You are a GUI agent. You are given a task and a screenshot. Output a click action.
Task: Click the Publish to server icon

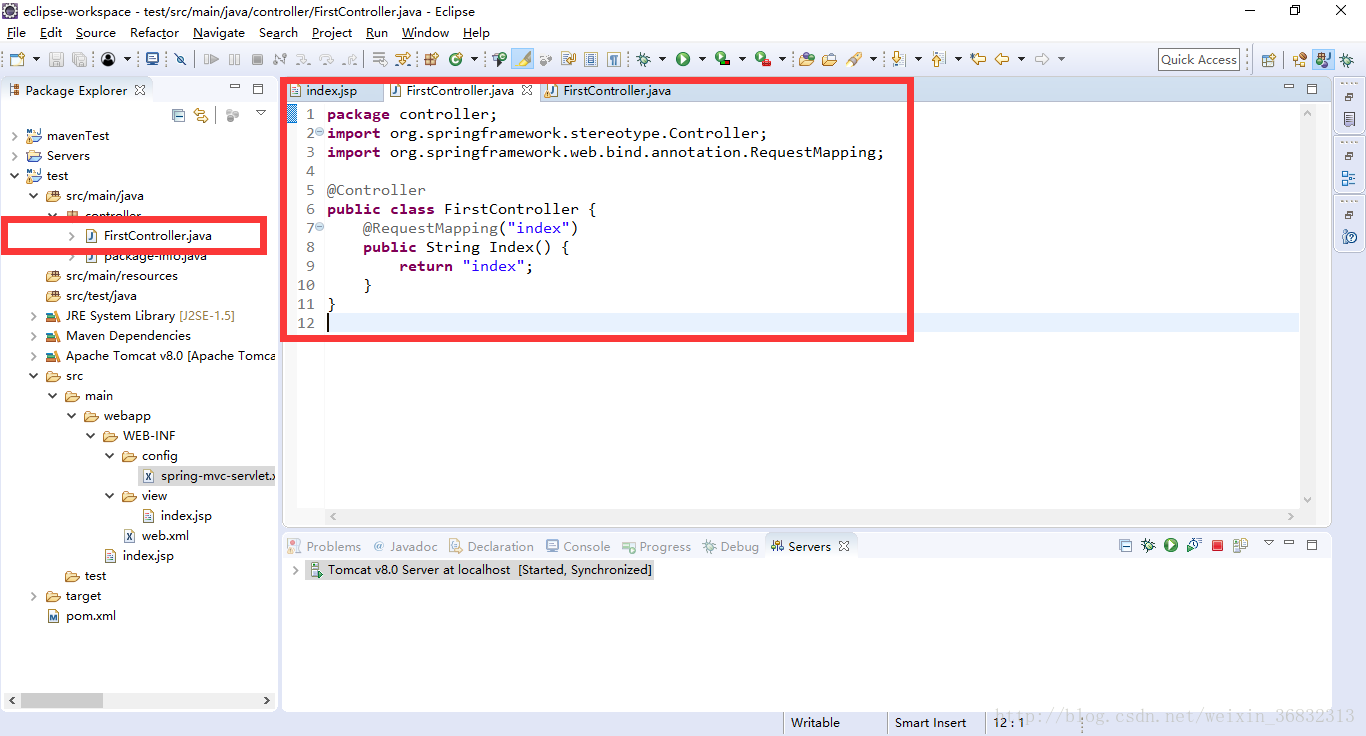click(x=1240, y=545)
